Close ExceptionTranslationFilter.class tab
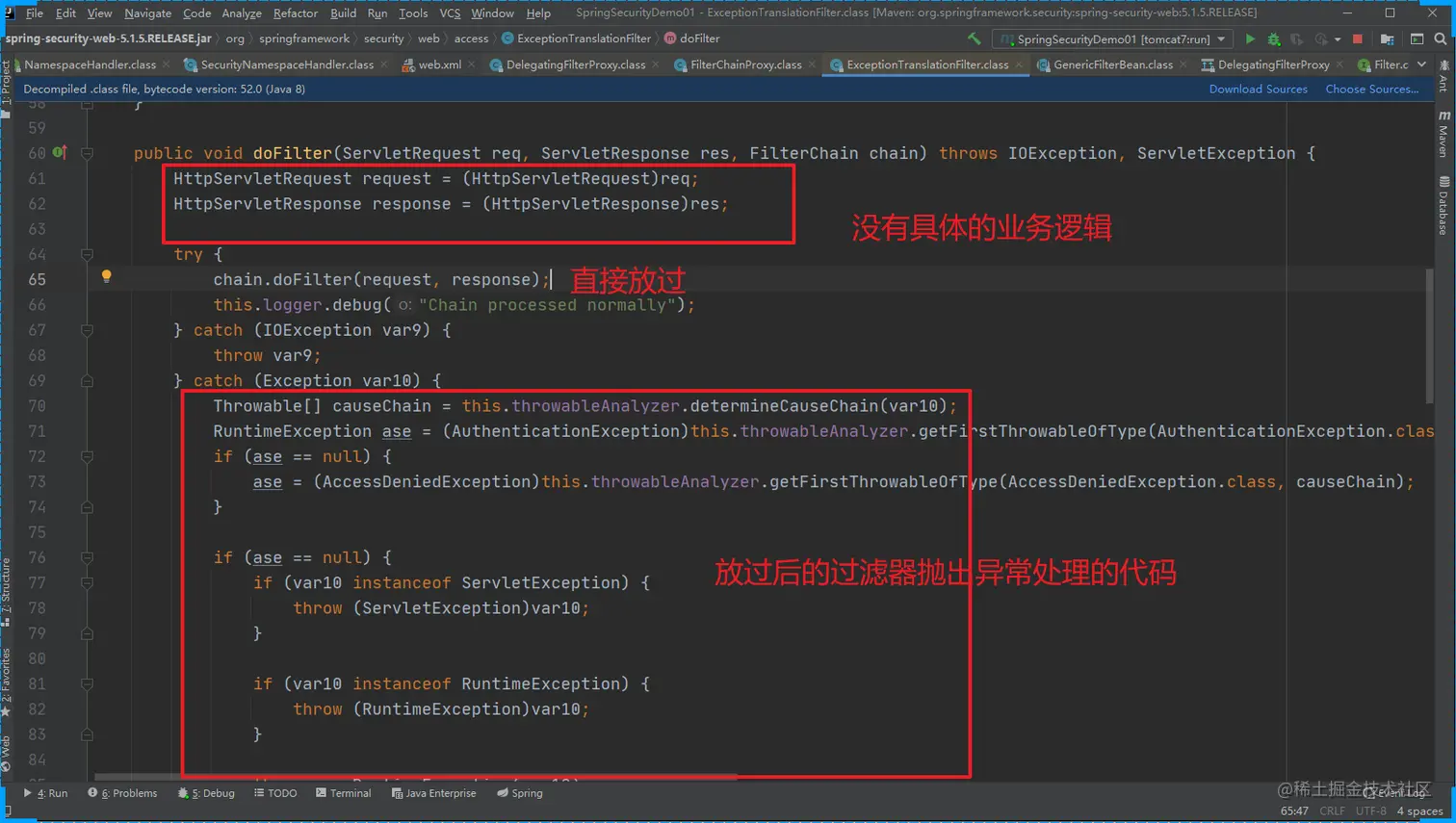Screen dimensions: 1456x823 pyautogui.click(x=1019, y=64)
